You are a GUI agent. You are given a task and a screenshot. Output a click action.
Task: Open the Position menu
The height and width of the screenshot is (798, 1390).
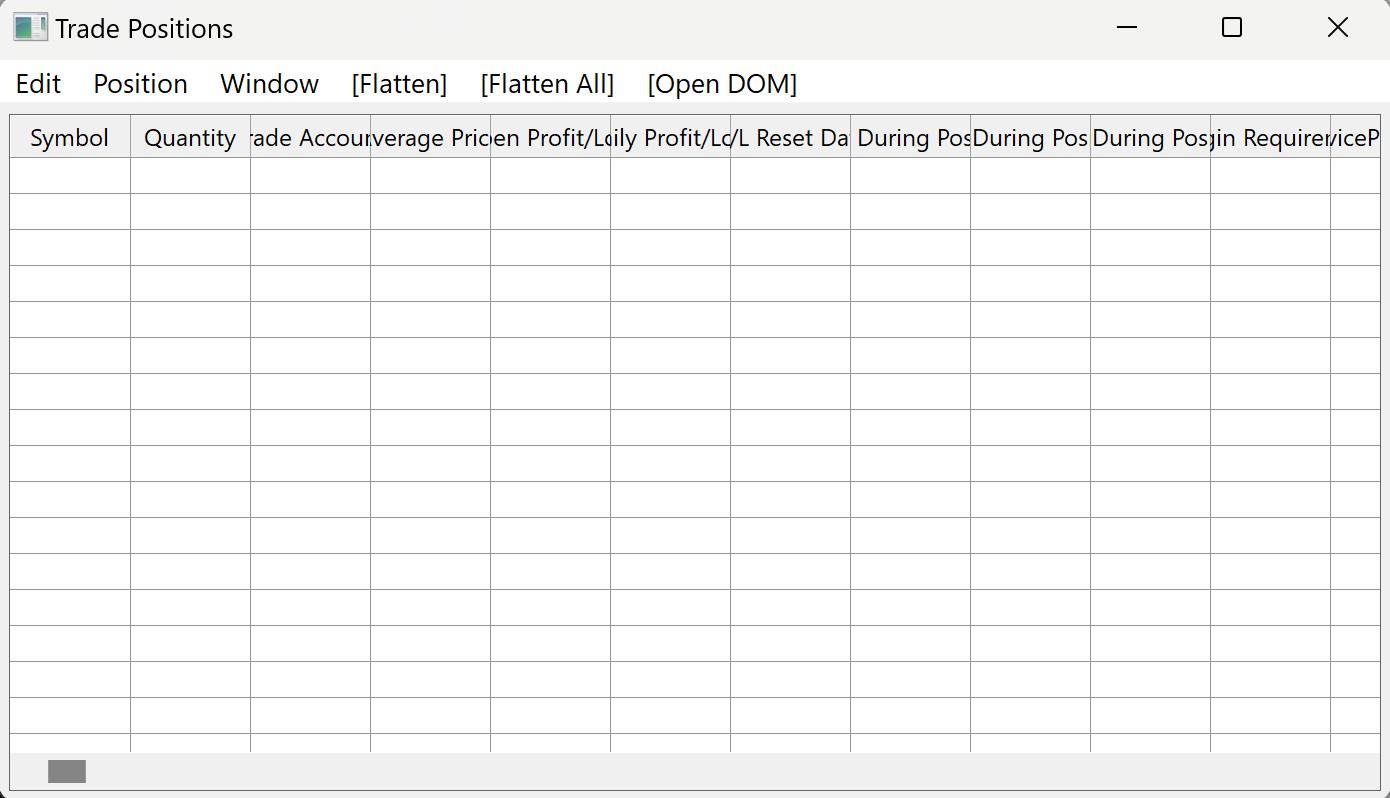pyautogui.click(x=140, y=84)
